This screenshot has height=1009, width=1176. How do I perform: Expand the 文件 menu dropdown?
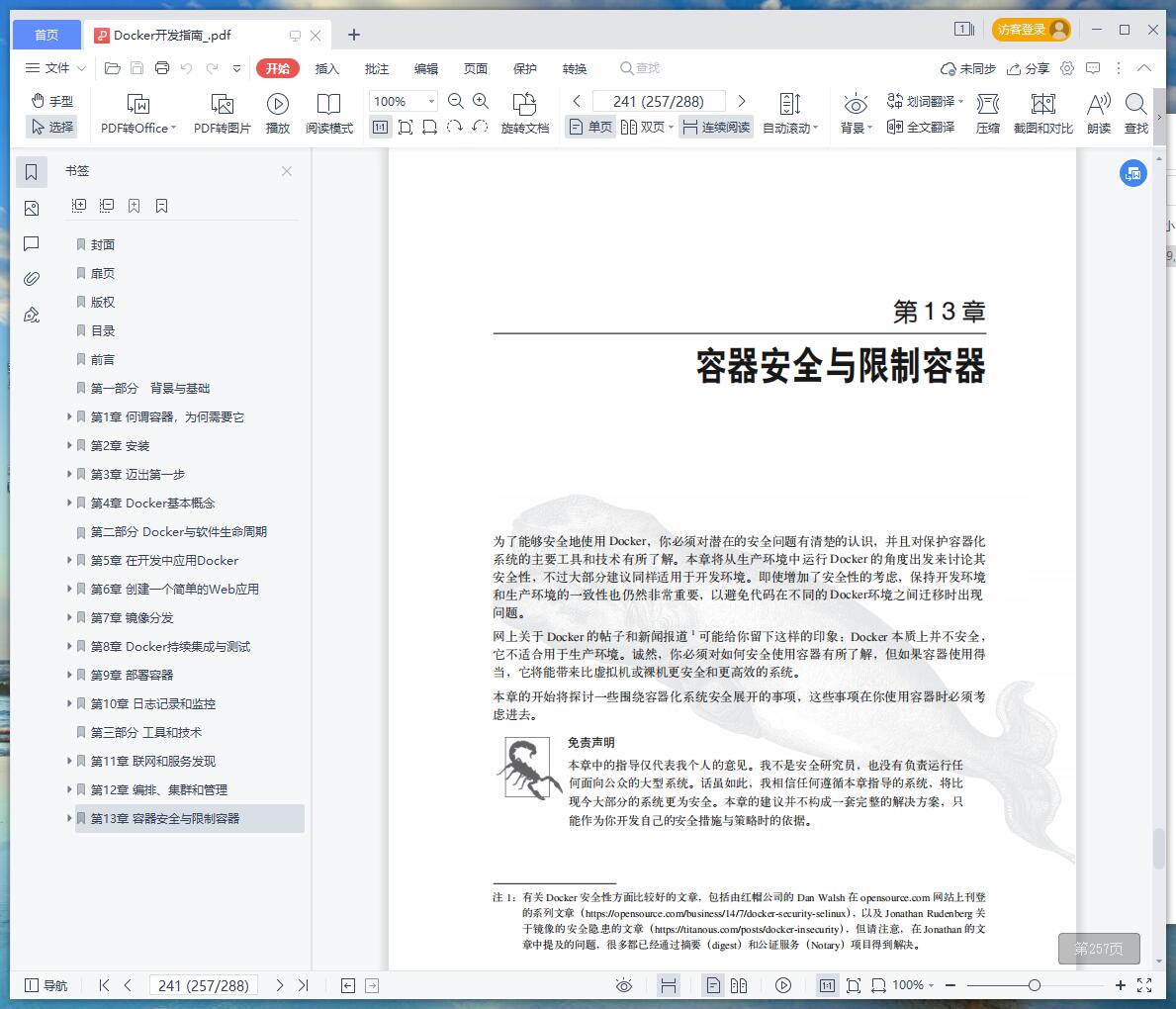tap(56, 68)
